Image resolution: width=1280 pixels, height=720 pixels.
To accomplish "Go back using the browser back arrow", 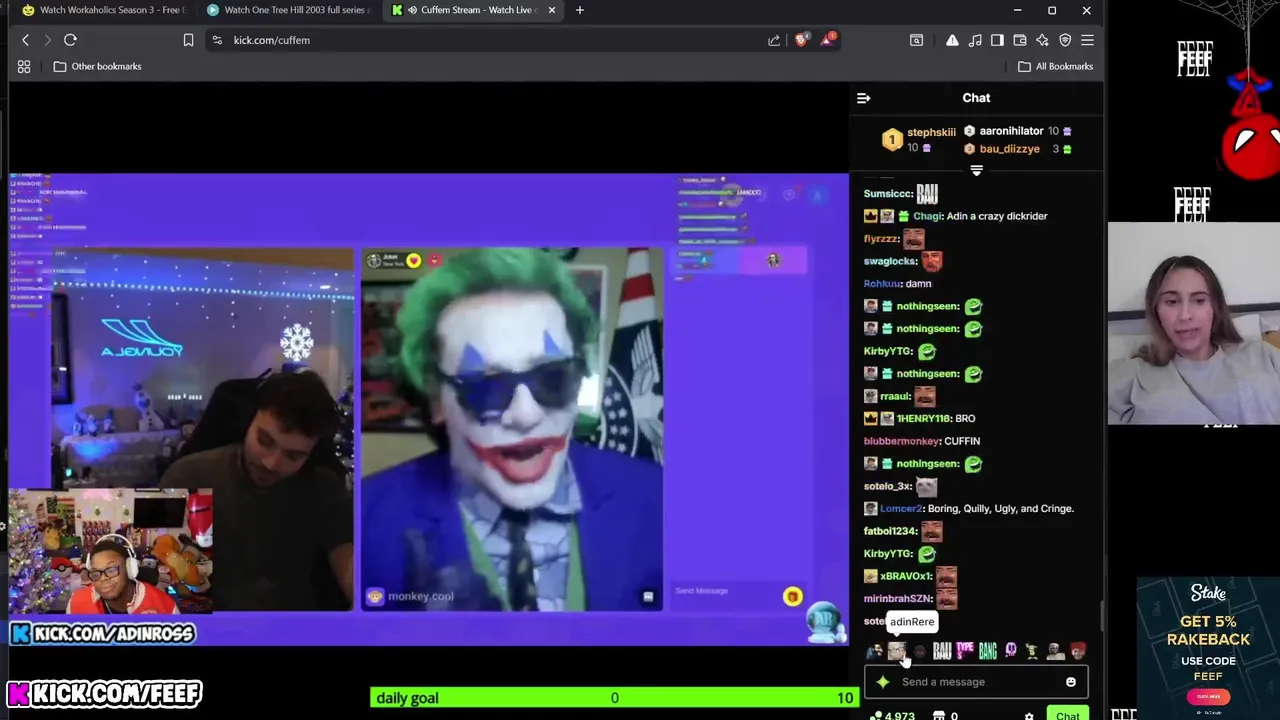I will point(25,40).
